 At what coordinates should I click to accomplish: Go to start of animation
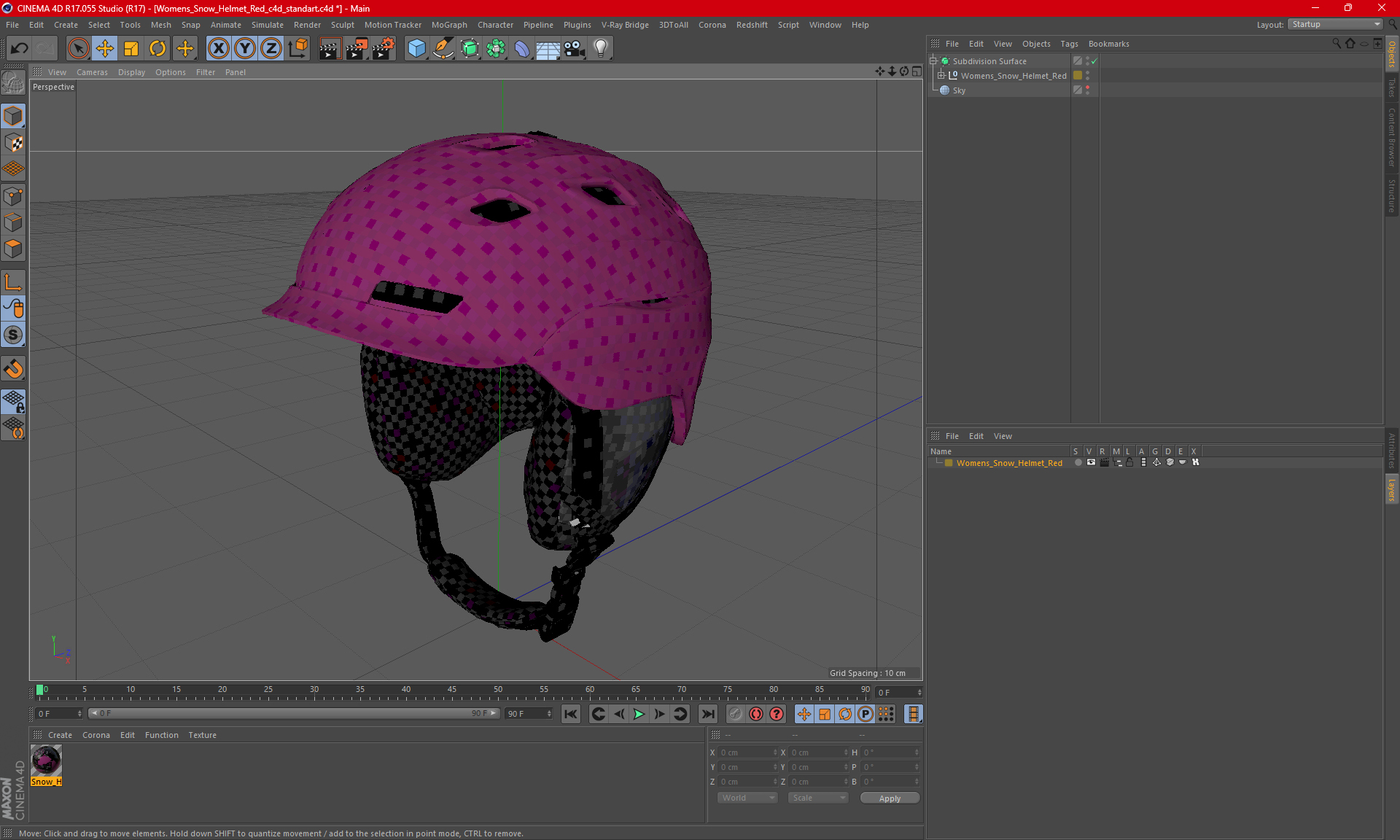pos(571,714)
